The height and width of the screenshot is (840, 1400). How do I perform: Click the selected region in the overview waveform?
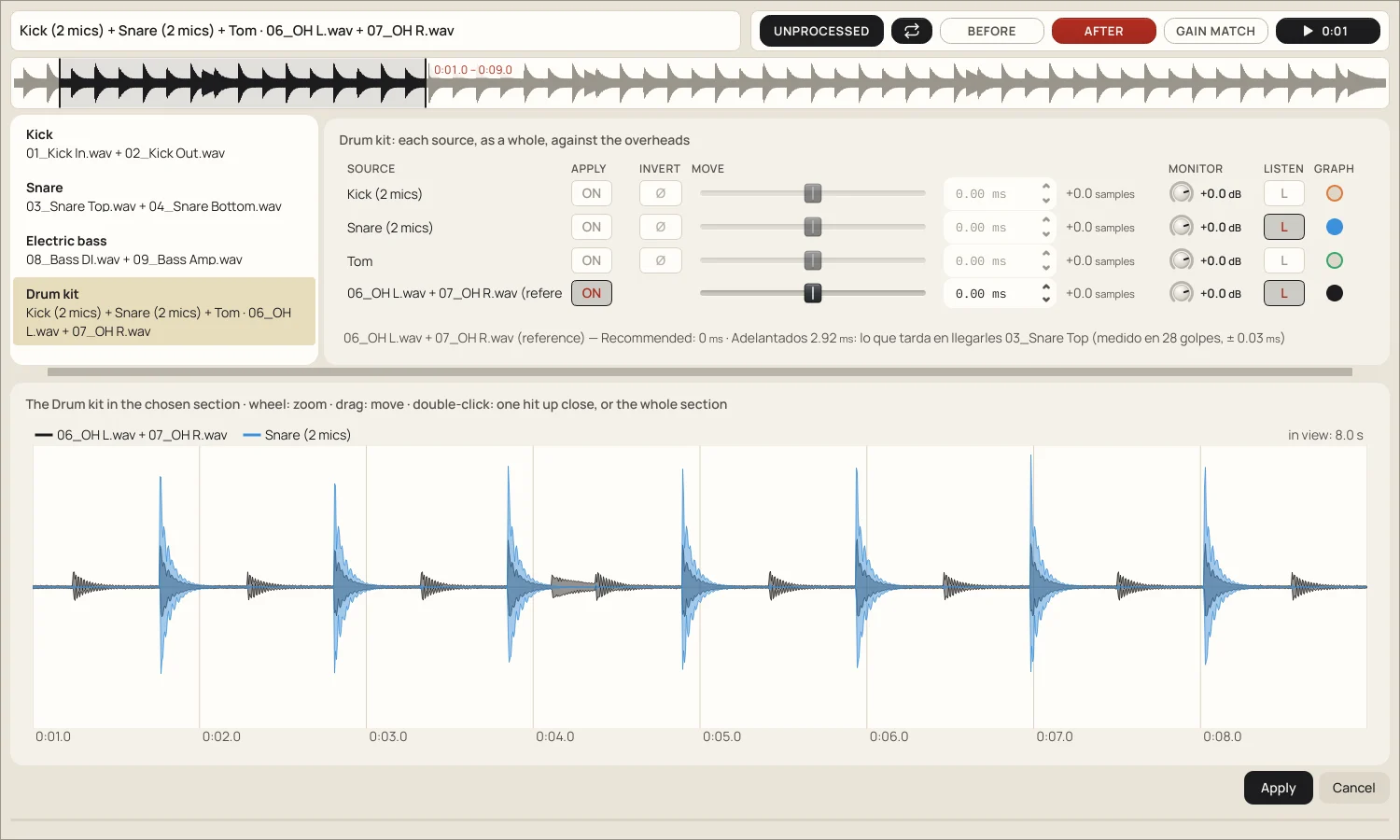(x=243, y=83)
